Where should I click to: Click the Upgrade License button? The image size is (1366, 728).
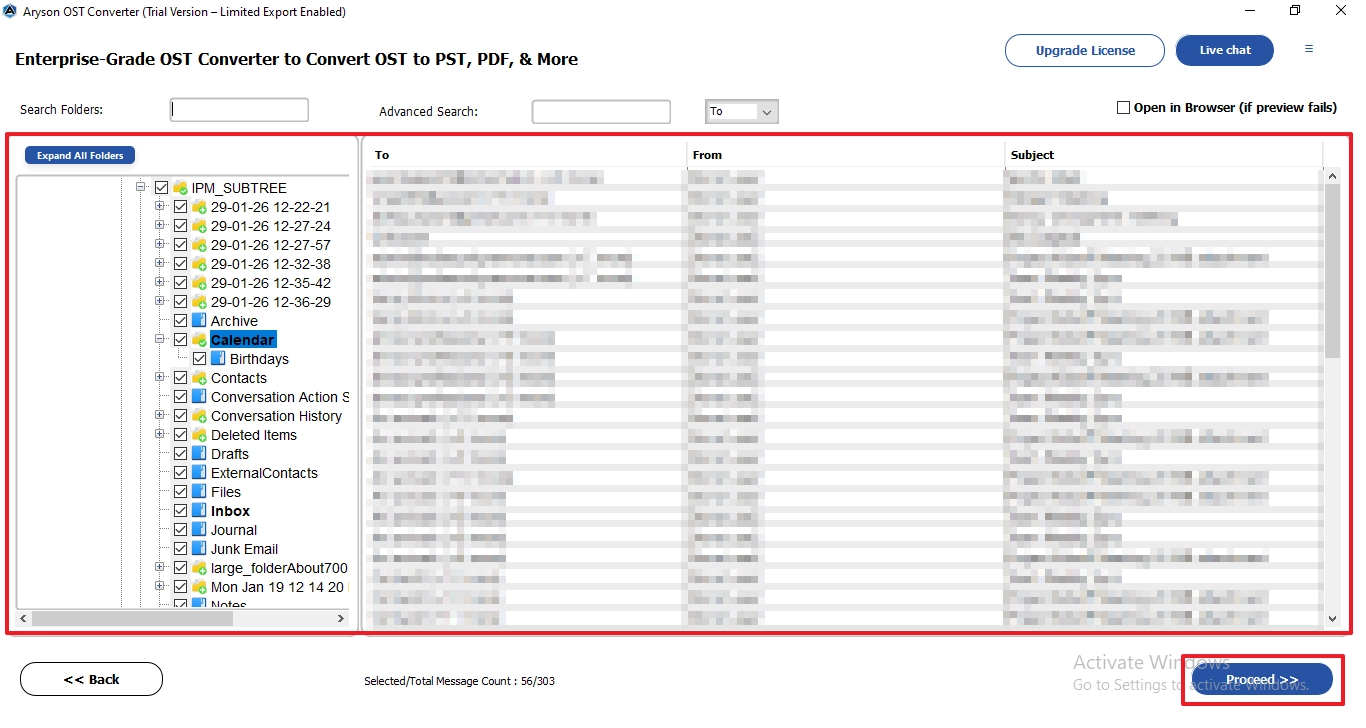[x=1085, y=50]
